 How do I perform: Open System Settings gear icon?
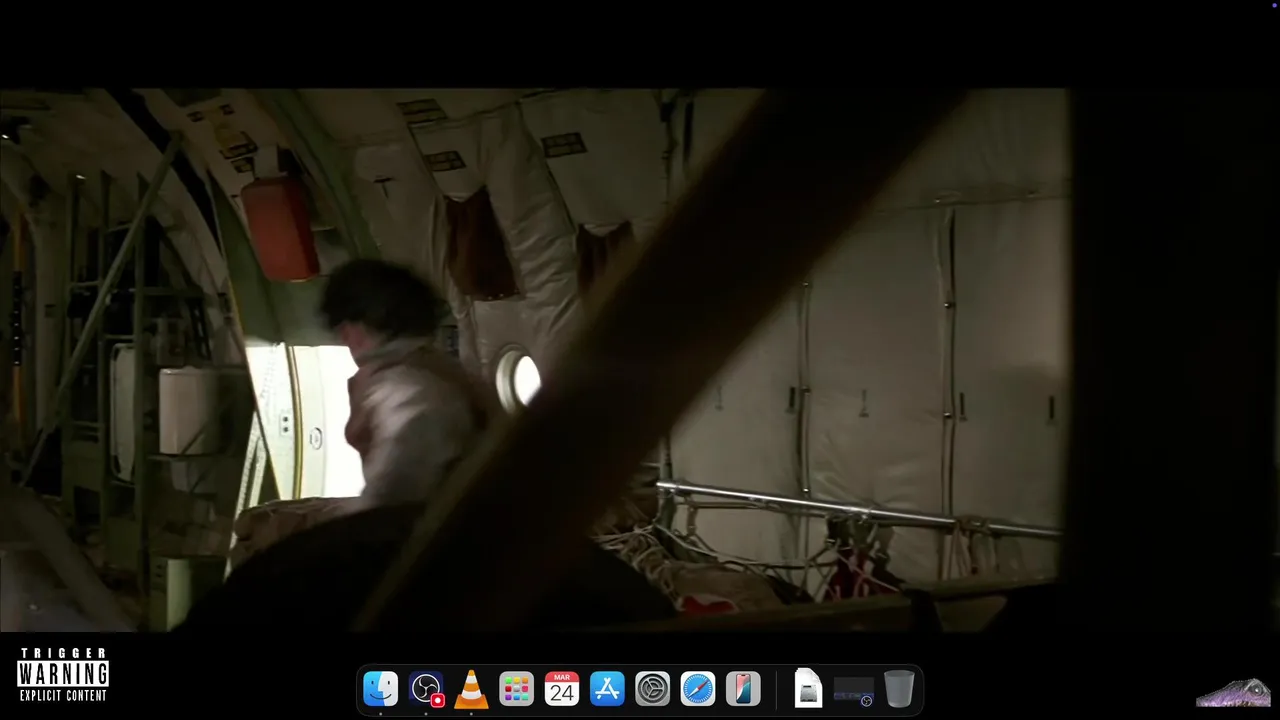pyautogui.click(x=652, y=689)
